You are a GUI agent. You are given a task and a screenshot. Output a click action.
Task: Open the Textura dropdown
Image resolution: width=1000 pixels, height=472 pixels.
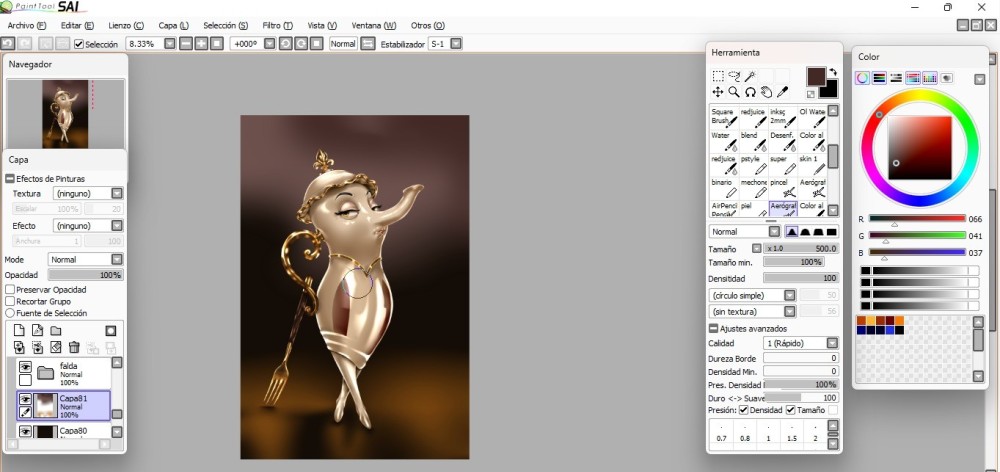click(117, 193)
